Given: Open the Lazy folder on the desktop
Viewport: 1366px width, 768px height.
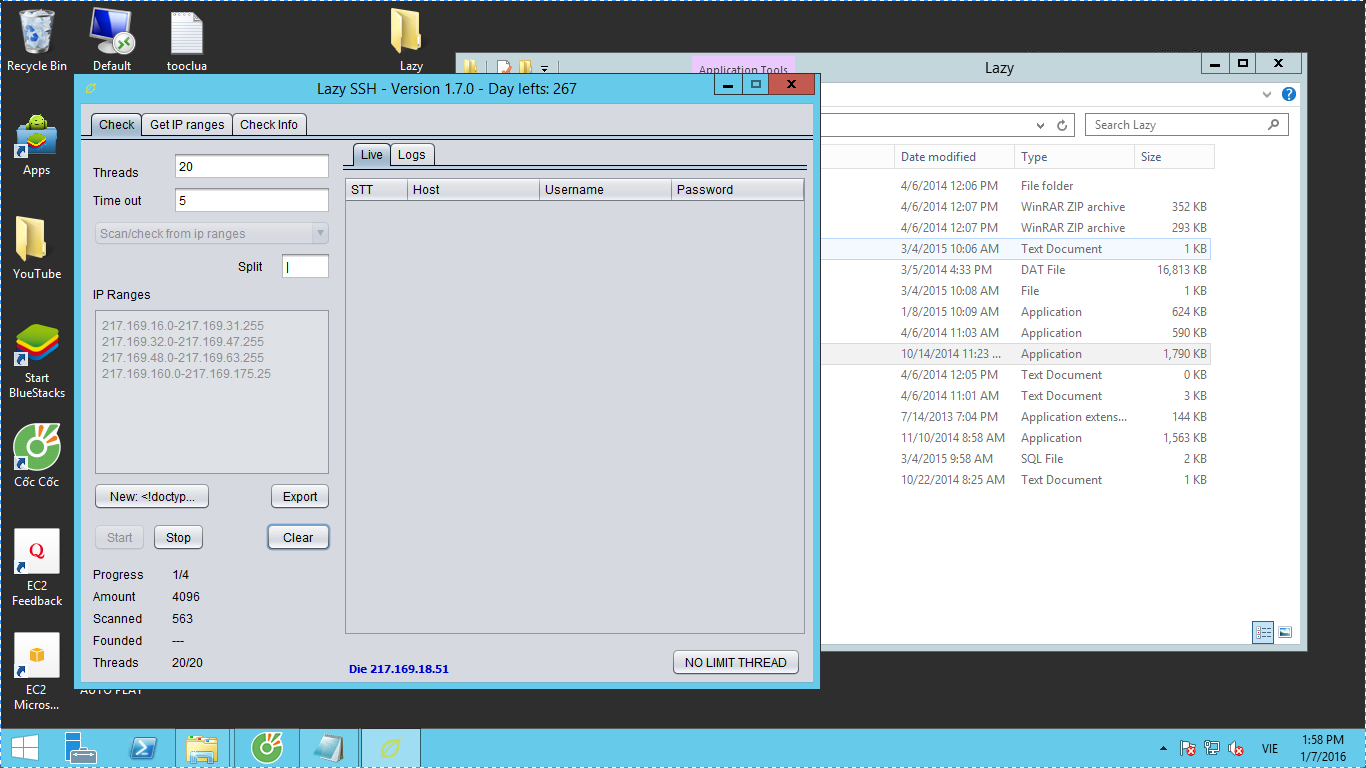Looking at the screenshot, I should [x=411, y=40].
